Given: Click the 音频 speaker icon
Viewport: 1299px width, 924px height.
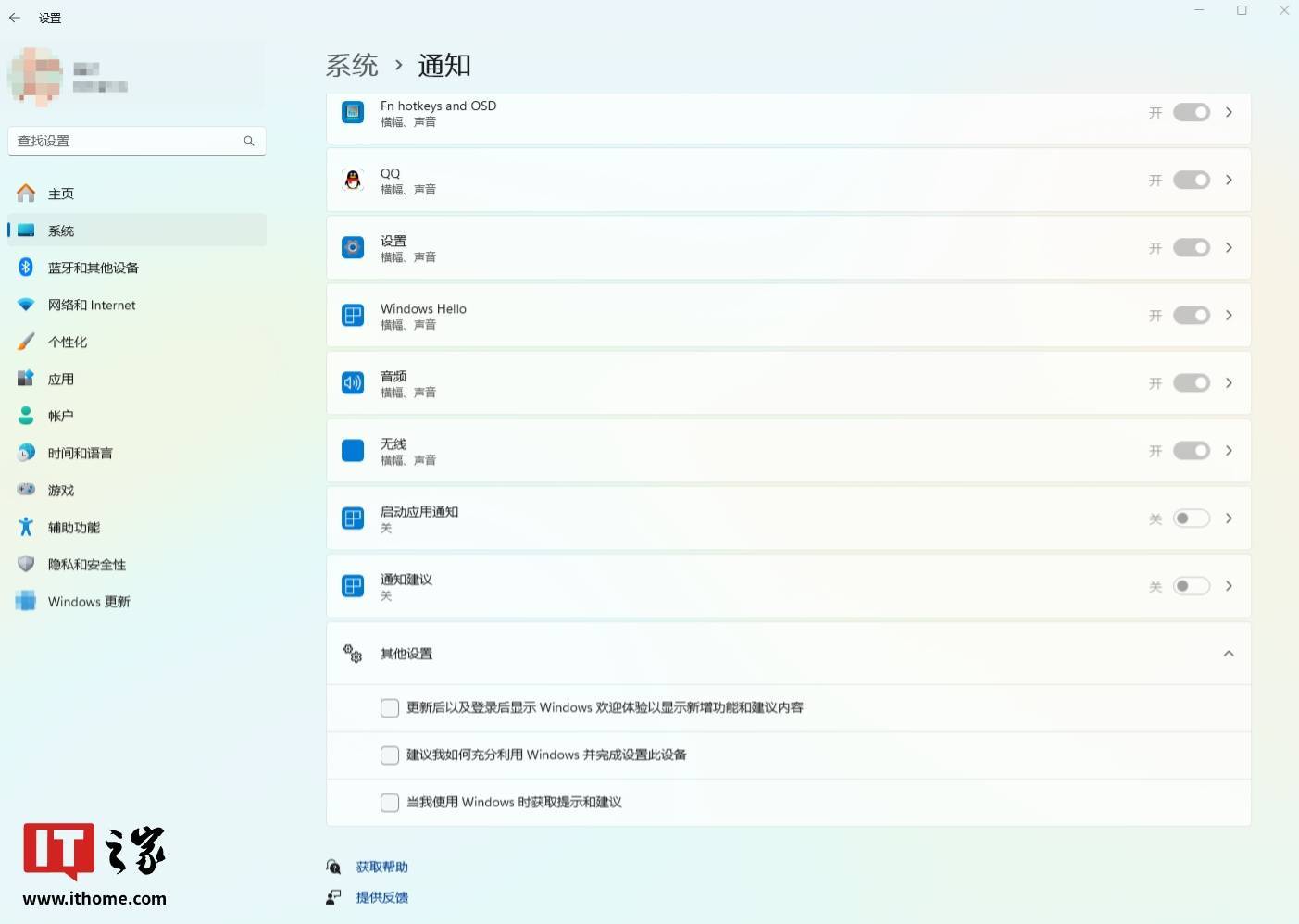Looking at the screenshot, I should [353, 383].
